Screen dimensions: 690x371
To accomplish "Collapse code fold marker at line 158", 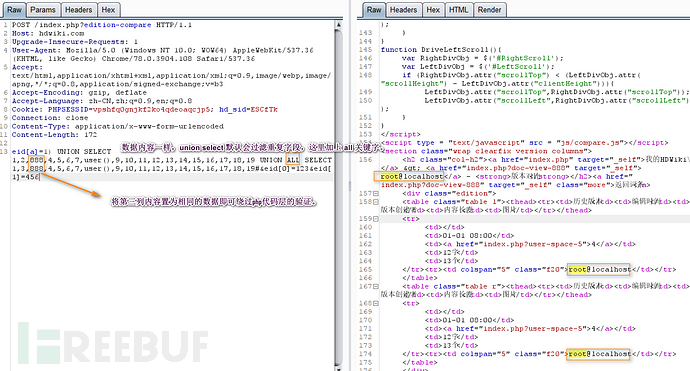I will point(376,202).
